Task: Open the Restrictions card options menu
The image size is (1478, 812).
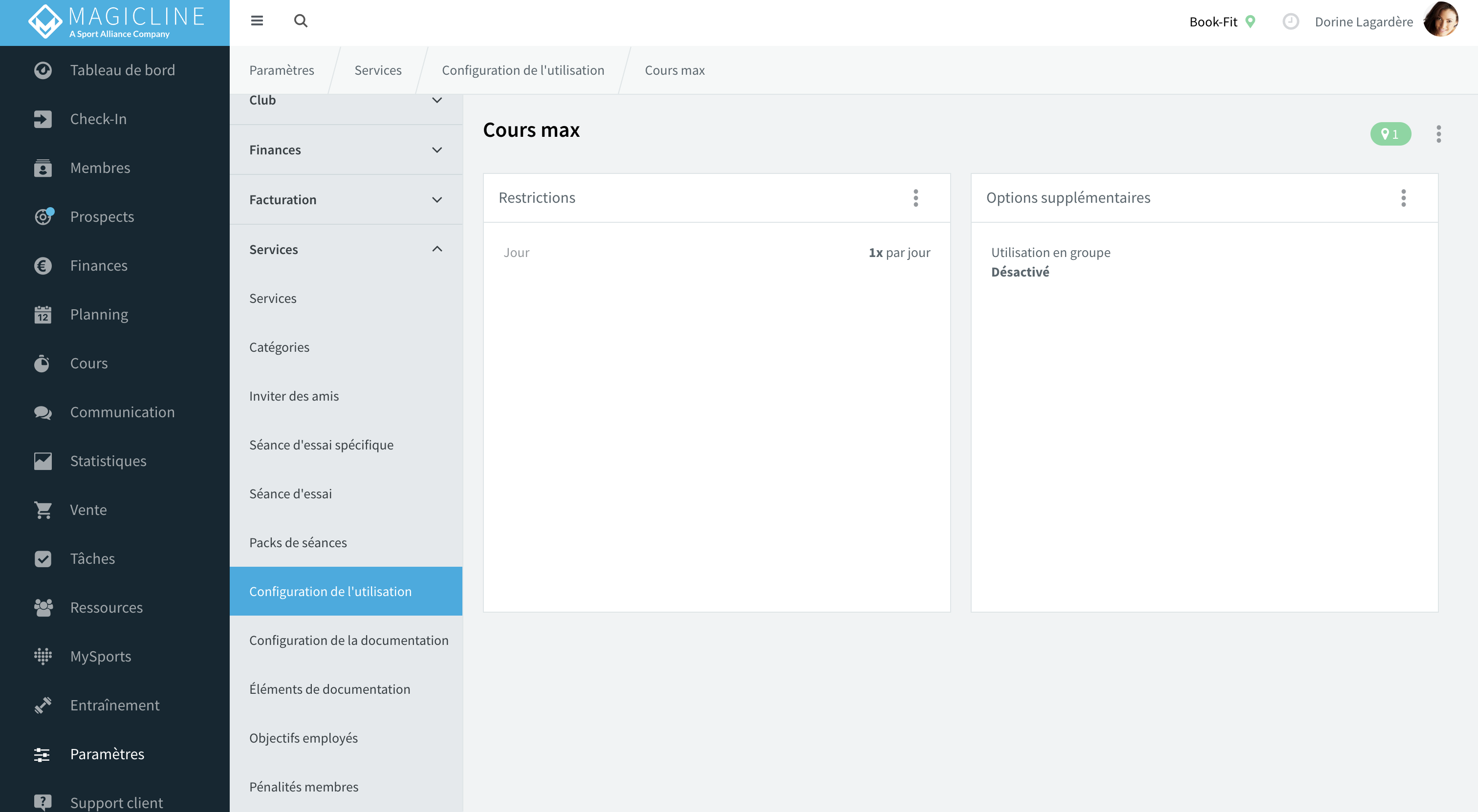Action: pyautogui.click(x=916, y=198)
